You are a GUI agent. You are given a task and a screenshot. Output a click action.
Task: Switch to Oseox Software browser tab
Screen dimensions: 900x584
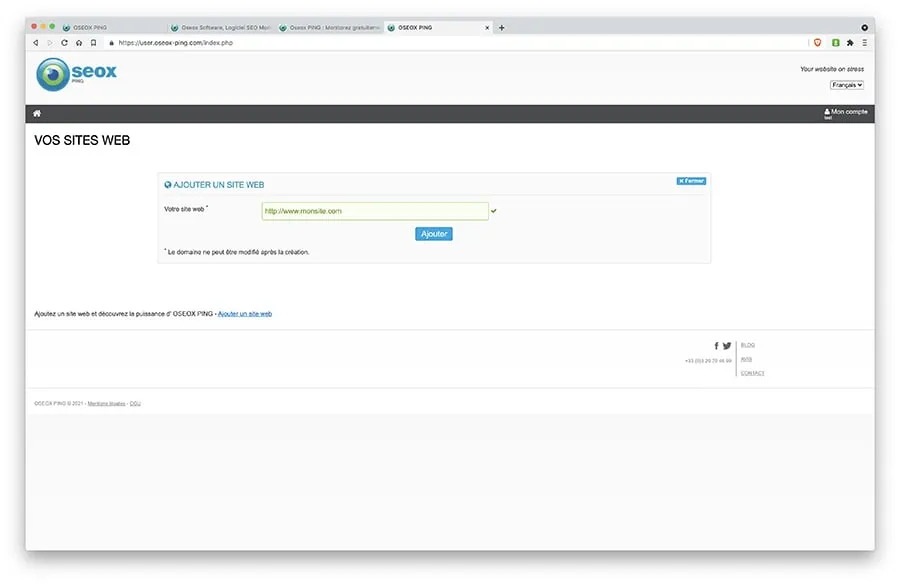pyautogui.click(x=221, y=28)
